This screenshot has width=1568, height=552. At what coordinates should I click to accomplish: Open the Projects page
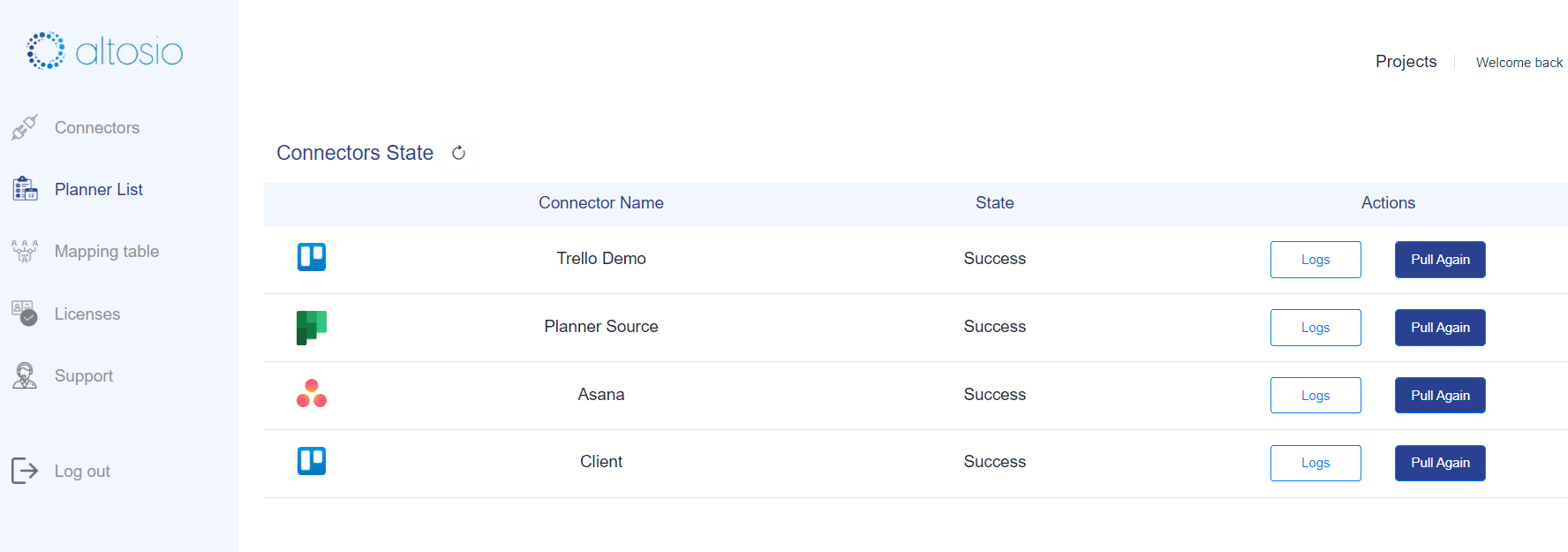point(1406,61)
